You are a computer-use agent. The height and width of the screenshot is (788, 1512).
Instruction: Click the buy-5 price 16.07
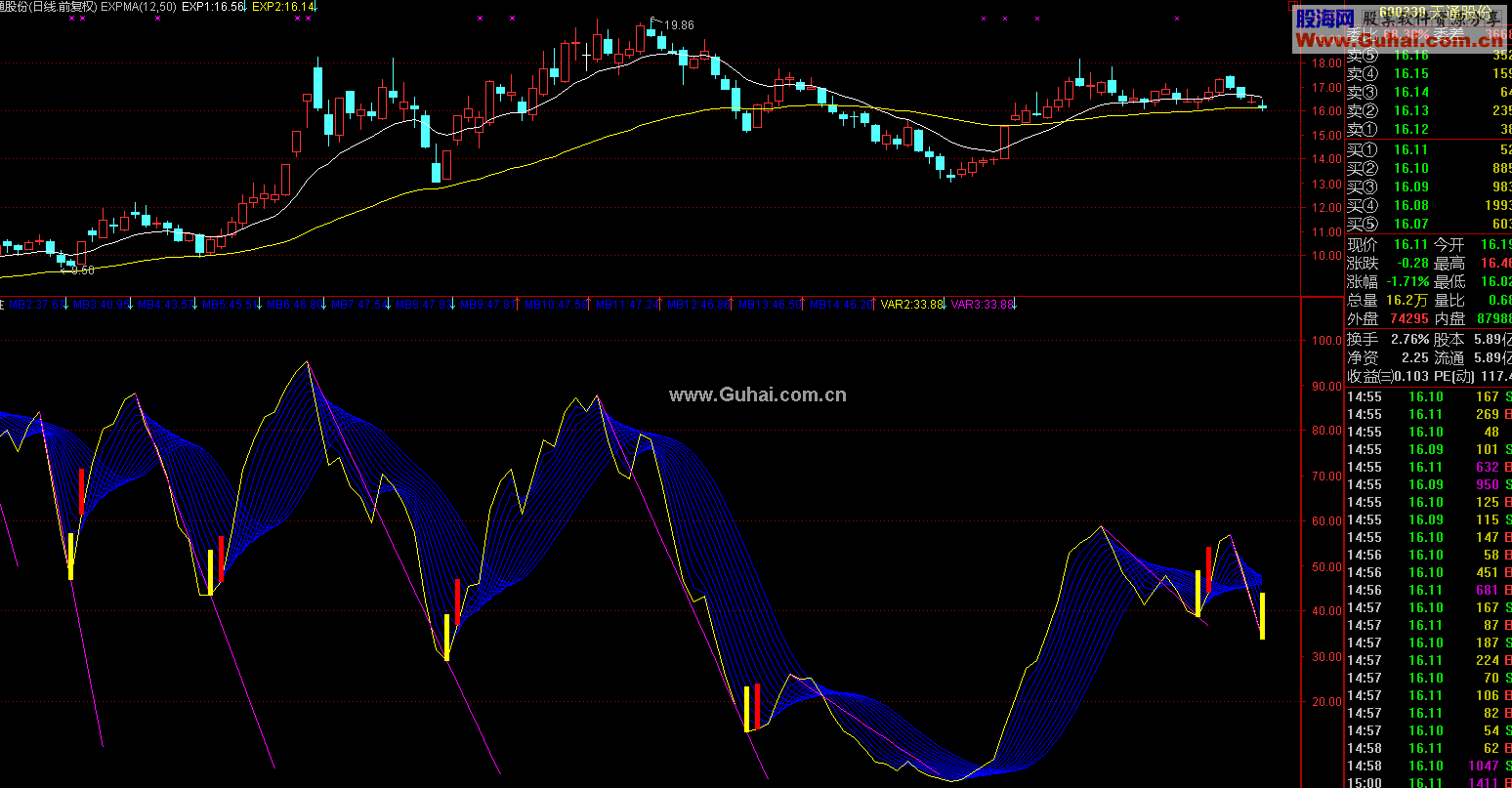pos(1410,224)
